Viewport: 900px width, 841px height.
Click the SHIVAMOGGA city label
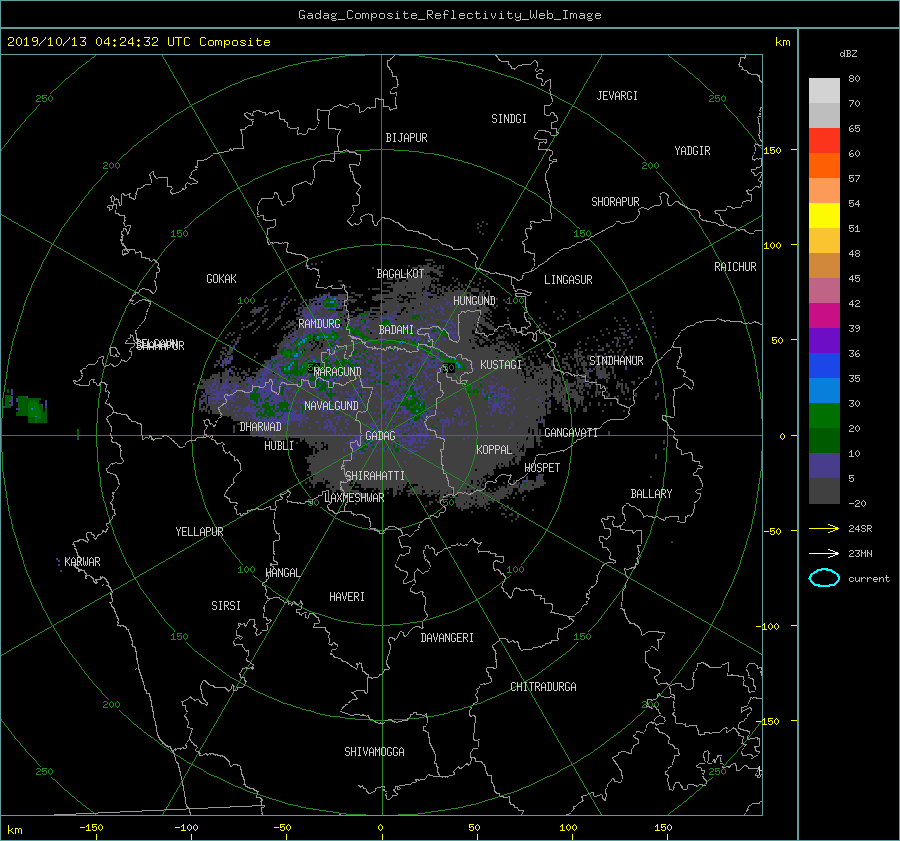374,751
